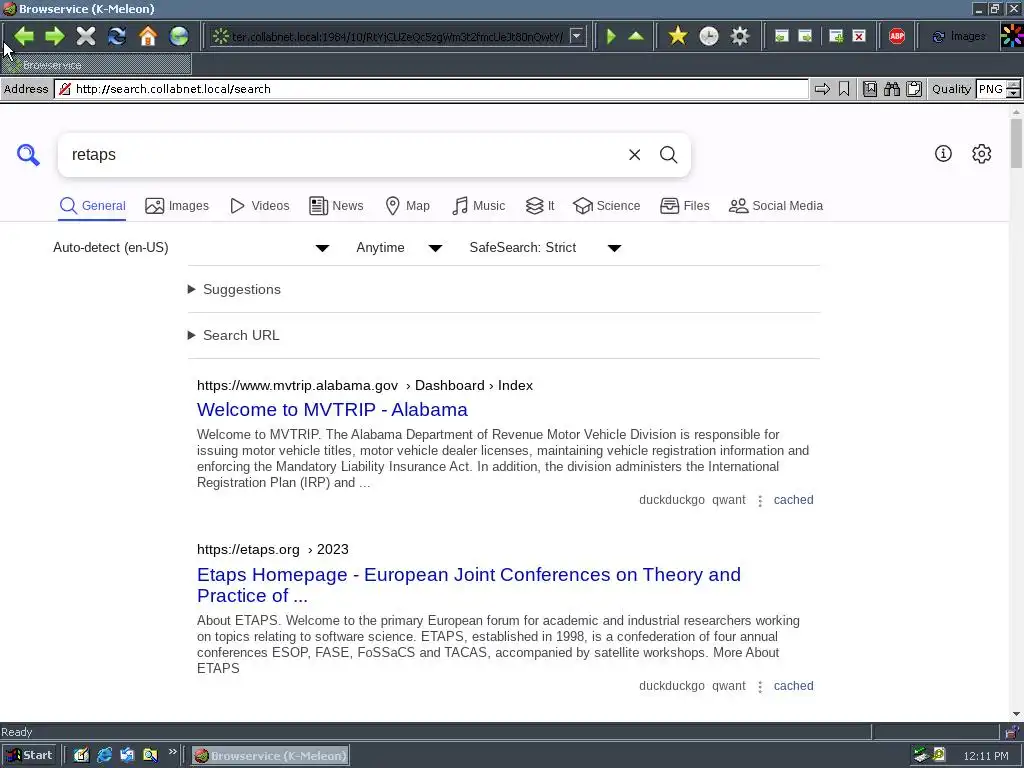The image size is (1024, 768).
Task: Close current tab with red X icon
Action: click(859, 36)
